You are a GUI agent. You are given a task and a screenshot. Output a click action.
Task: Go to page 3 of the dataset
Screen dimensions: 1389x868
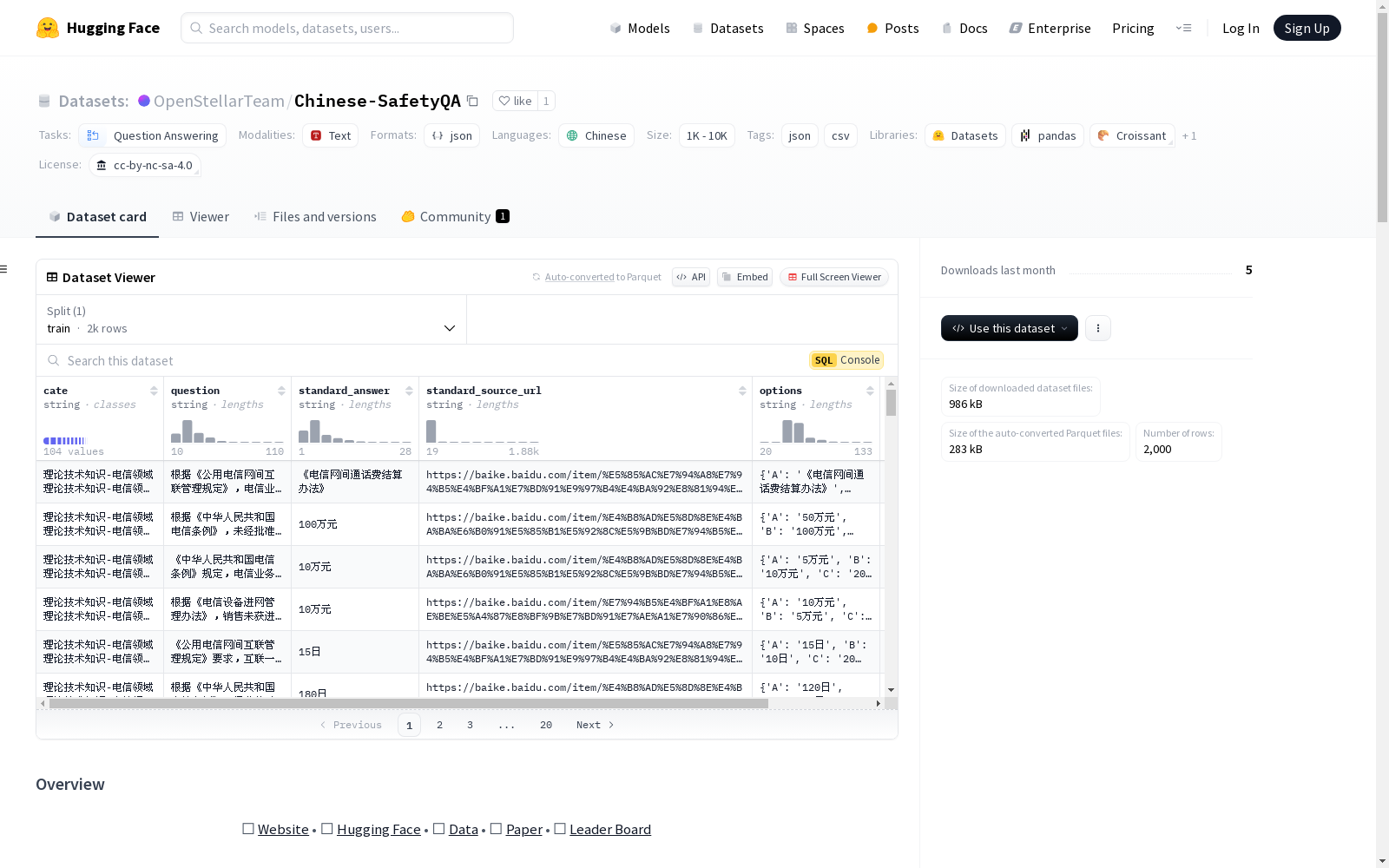click(x=471, y=725)
